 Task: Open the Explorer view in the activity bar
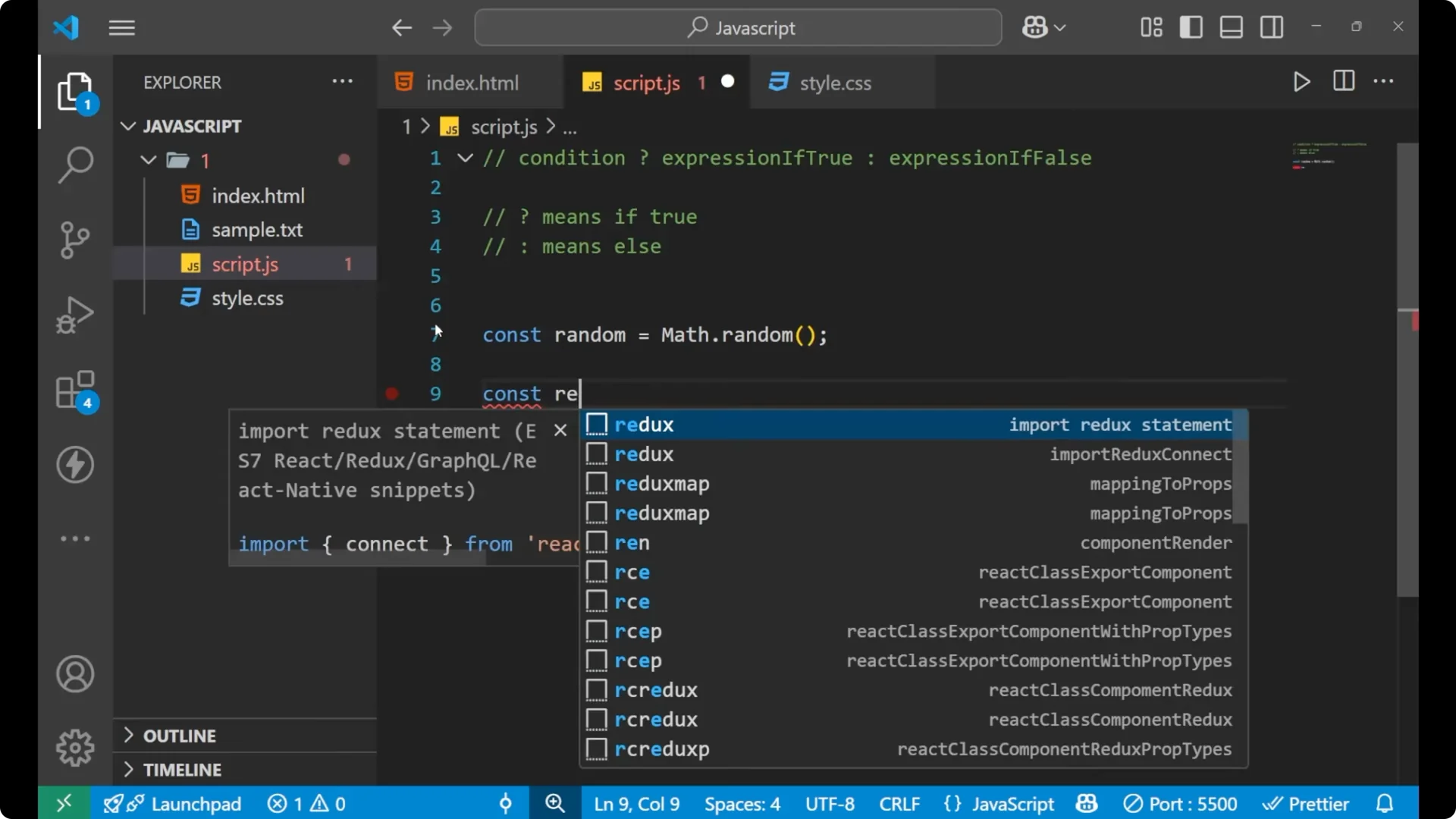(75, 91)
